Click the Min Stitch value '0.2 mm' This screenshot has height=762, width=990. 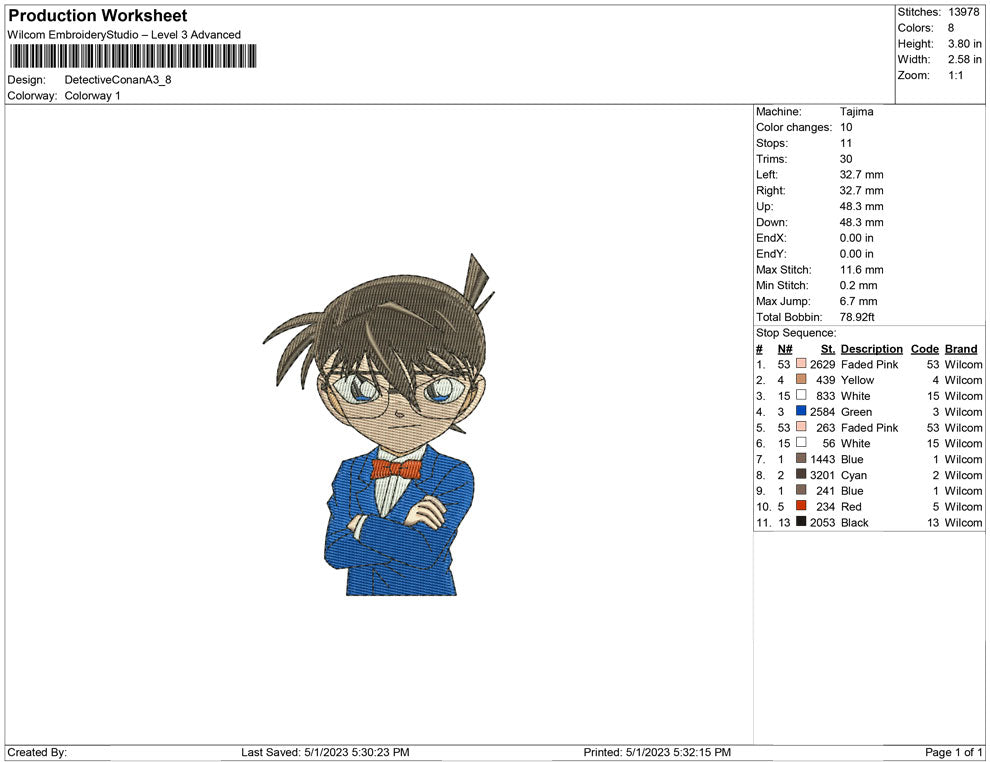[859, 285]
